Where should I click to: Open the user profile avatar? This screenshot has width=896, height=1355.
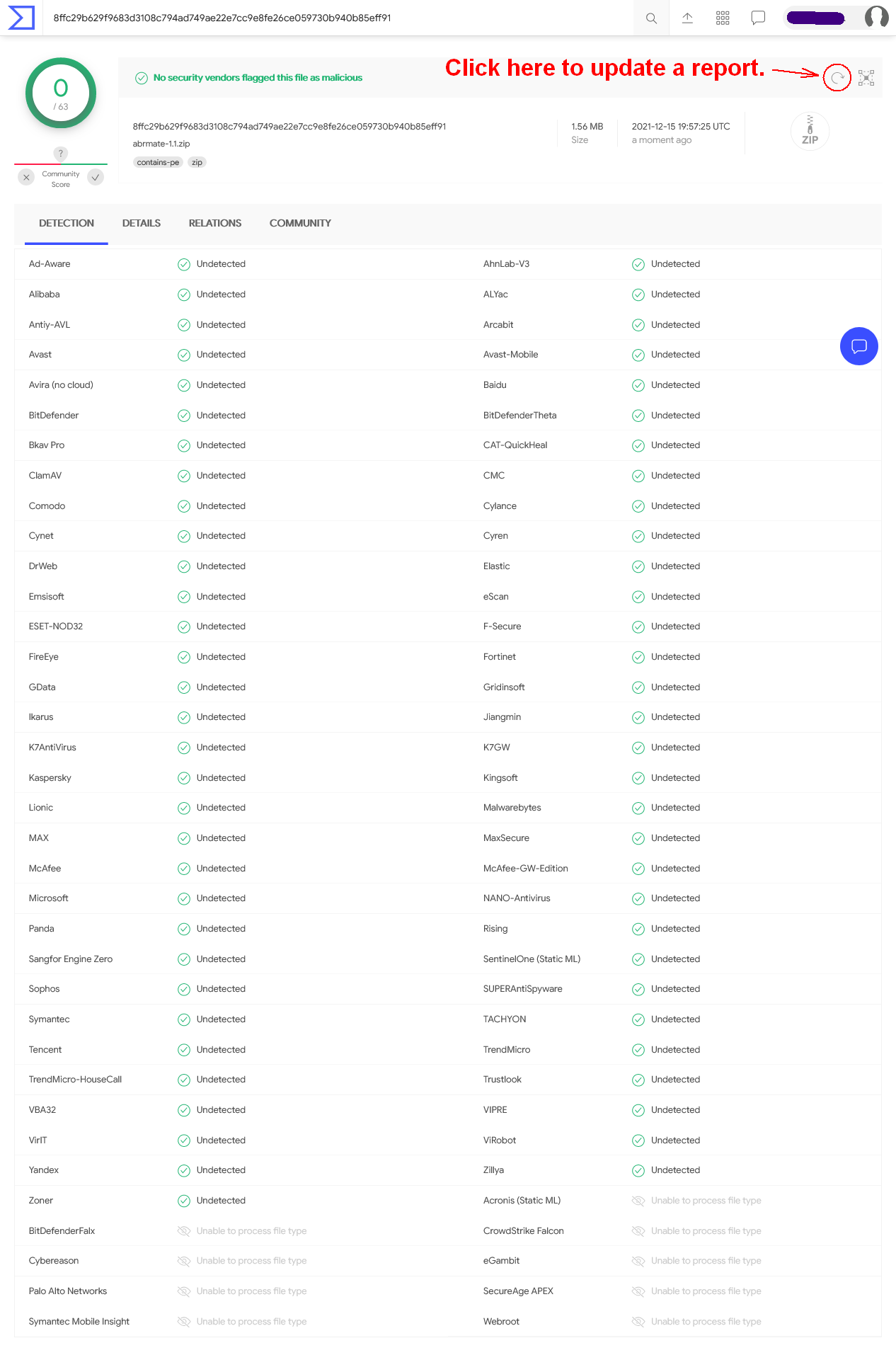(x=876, y=17)
